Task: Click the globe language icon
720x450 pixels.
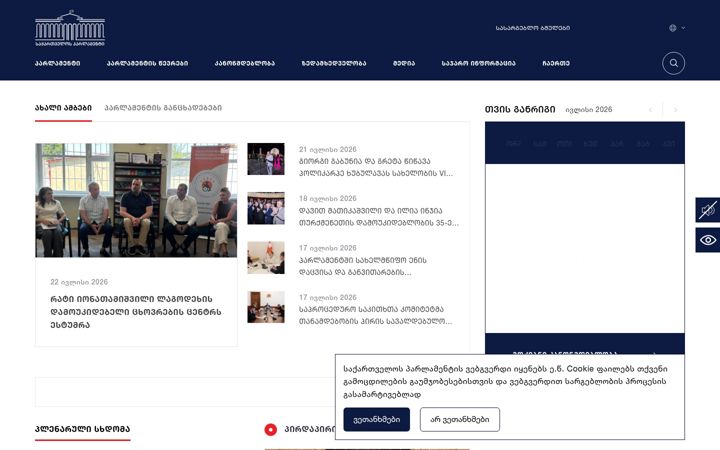Action: coord(673,28)
